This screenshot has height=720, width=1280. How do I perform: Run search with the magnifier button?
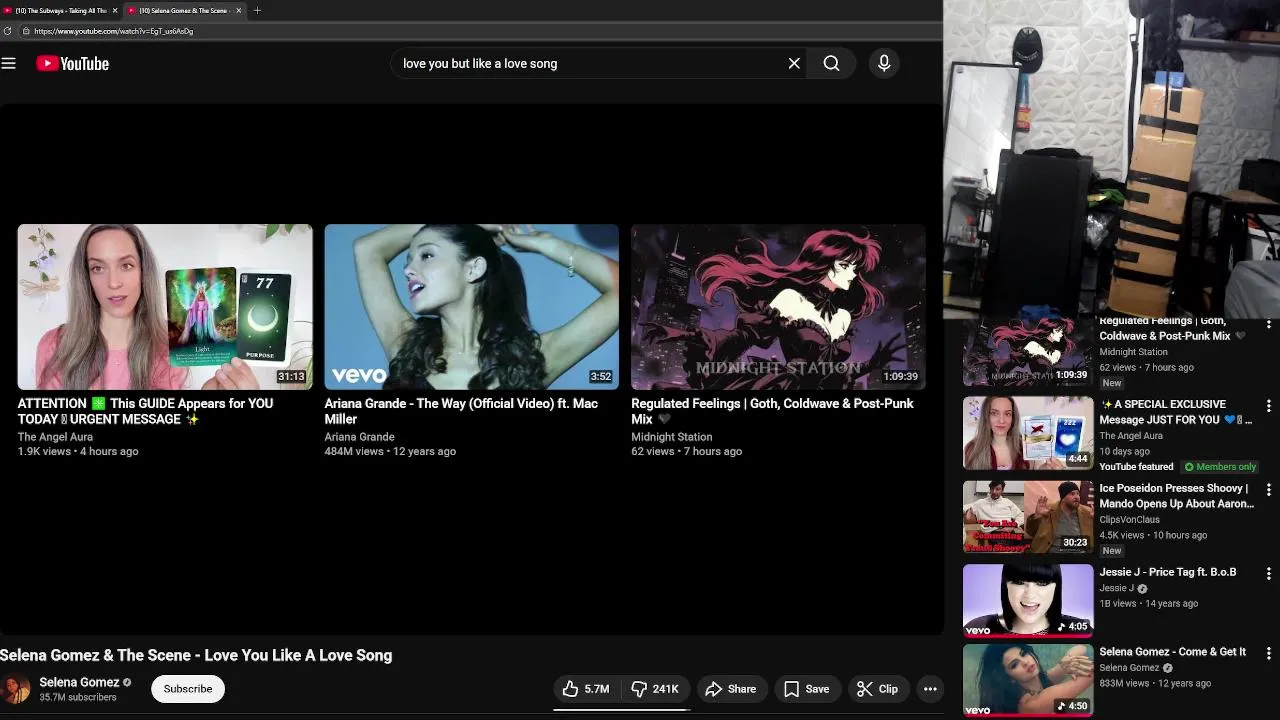[831, 63]
